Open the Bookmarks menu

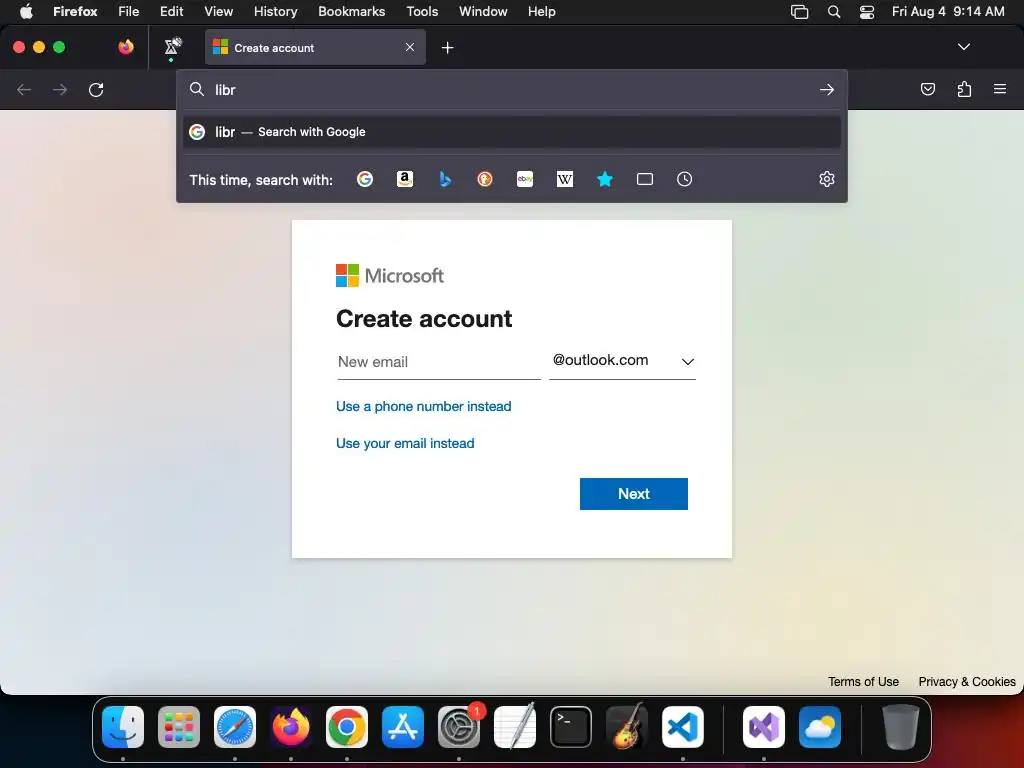click(351, 11)
